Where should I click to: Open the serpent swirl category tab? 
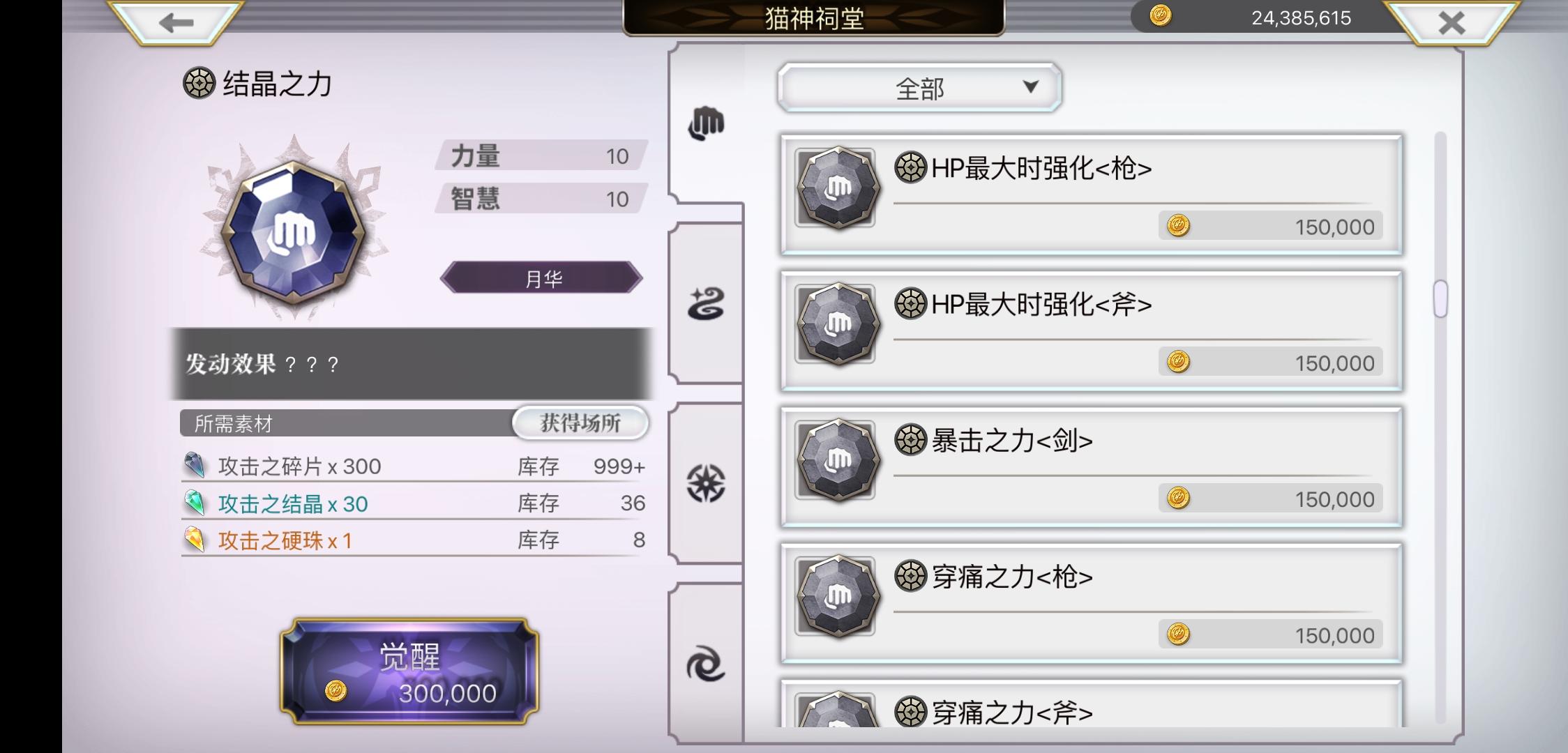(x=706, y=305)
